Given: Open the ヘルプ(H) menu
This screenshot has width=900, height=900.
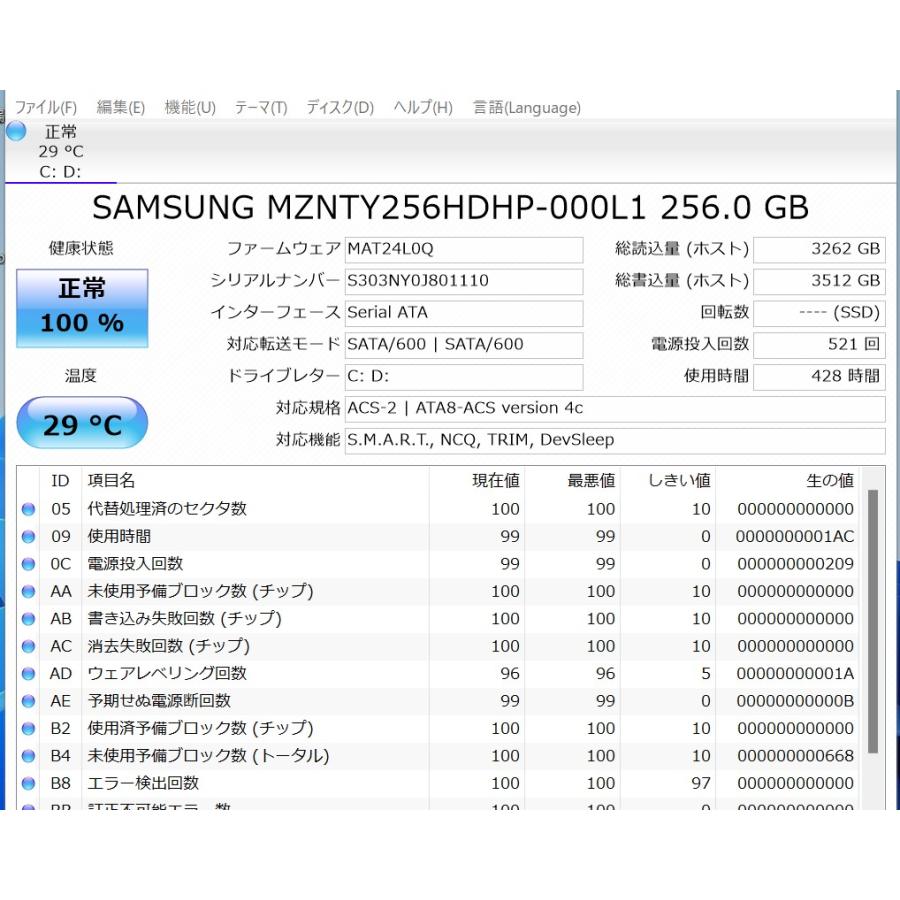Looking at the screenshot, I should (423, 107).
